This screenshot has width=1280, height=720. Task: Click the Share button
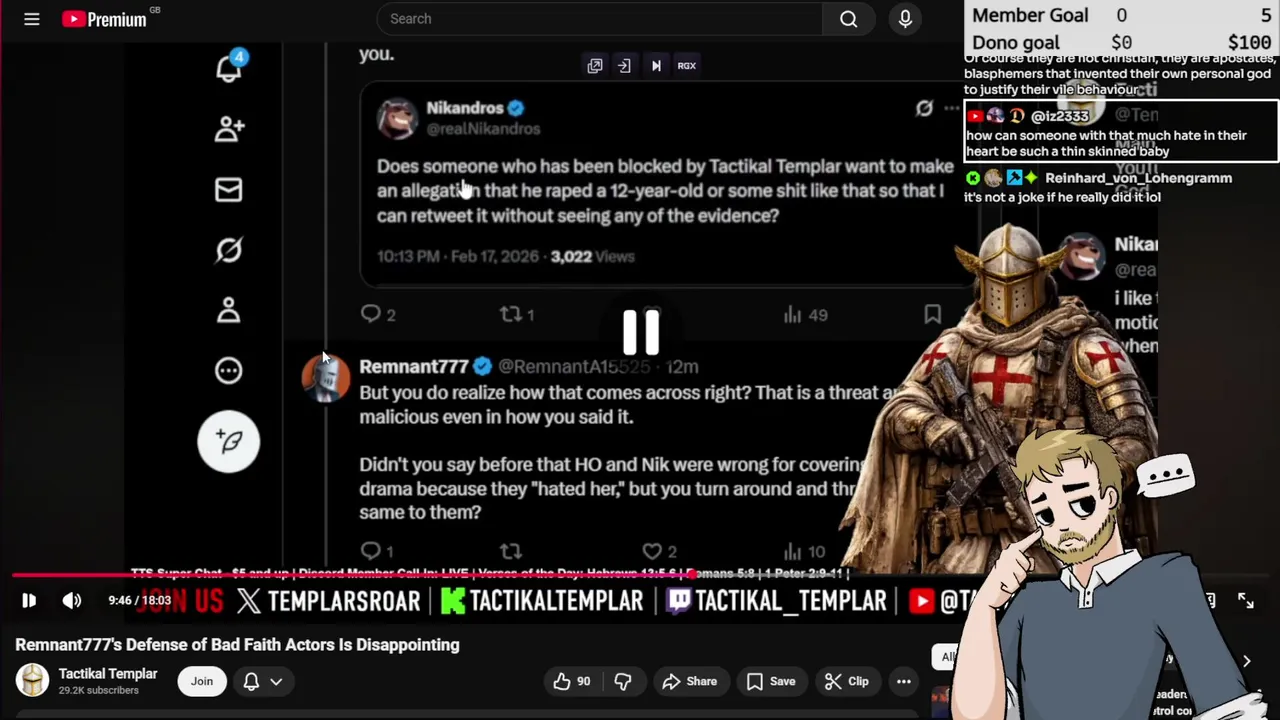click(689, 681)
